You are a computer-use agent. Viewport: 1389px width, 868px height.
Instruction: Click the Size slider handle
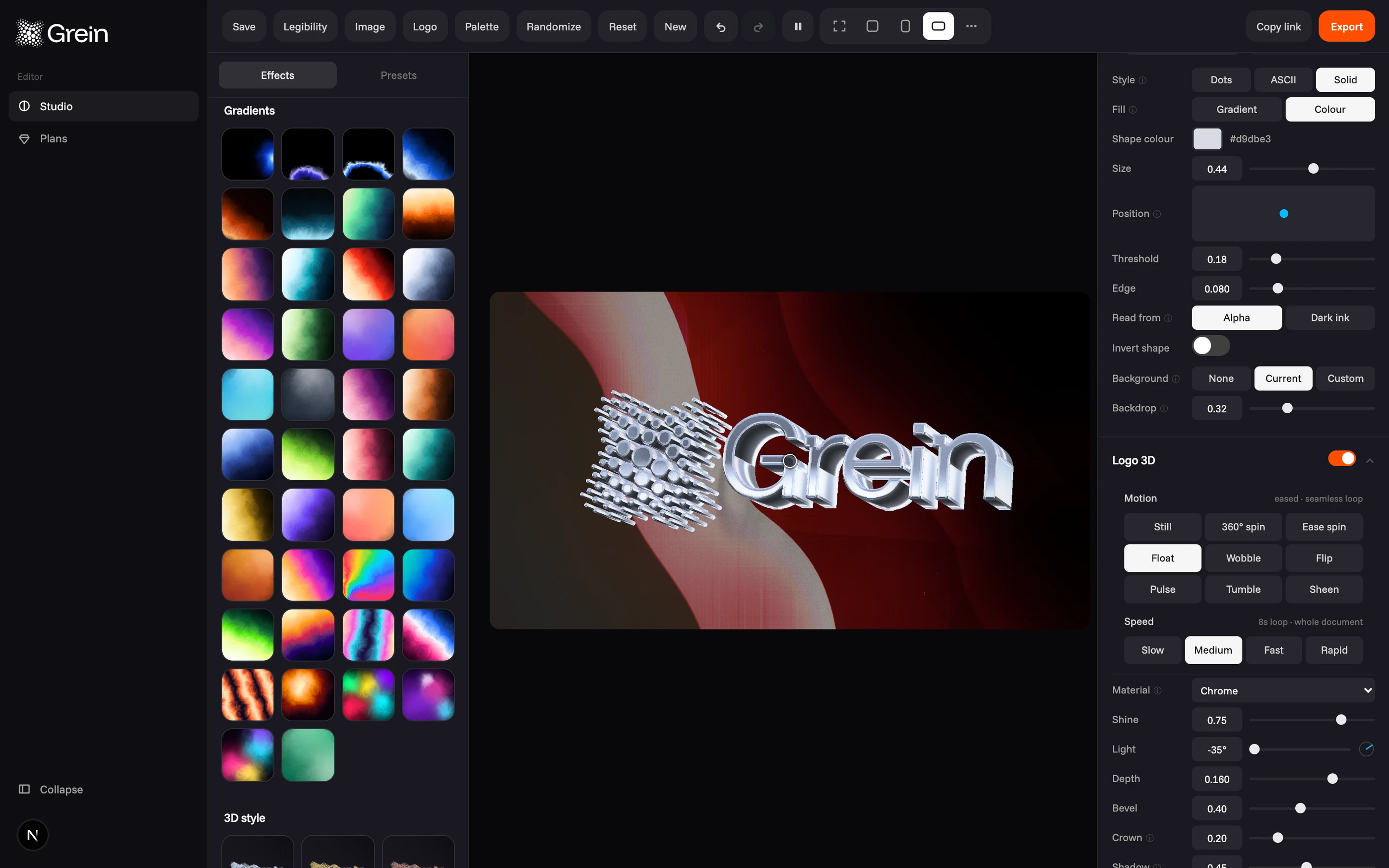point(1313,169)
